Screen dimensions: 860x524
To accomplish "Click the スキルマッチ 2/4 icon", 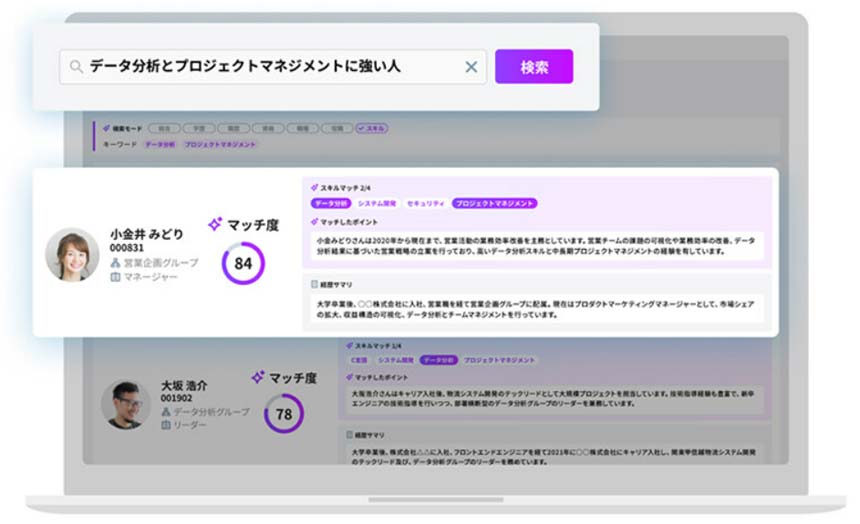I will coord(314,188).
